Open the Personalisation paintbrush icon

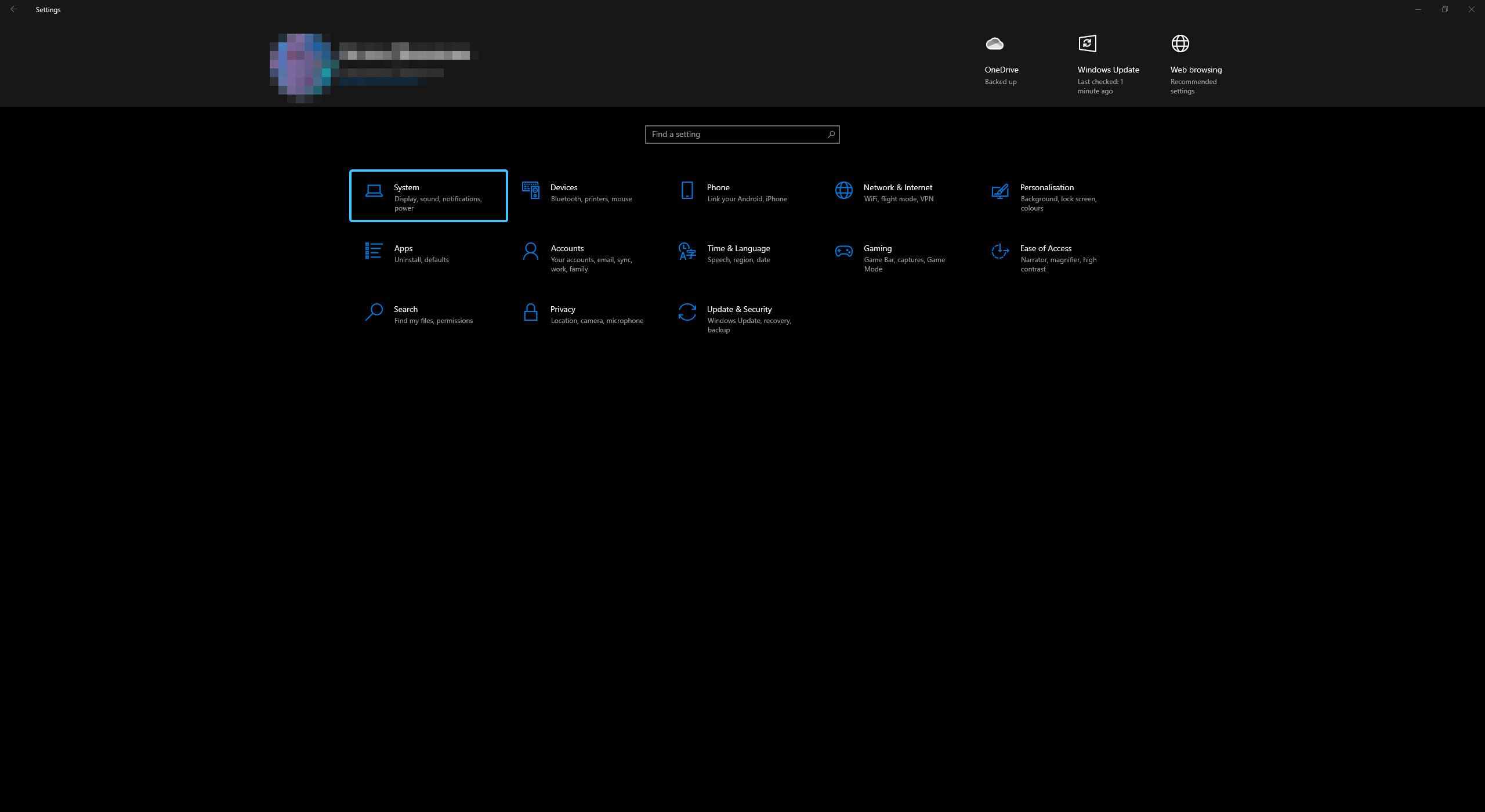[x=999, y=191]
